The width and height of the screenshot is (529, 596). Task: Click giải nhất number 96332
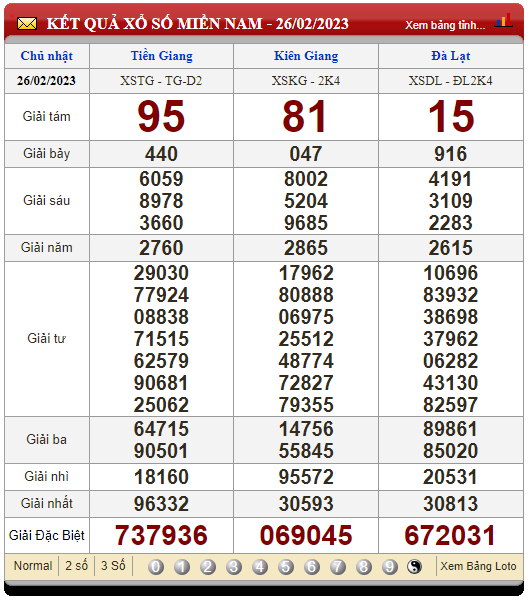coord(161,504)
